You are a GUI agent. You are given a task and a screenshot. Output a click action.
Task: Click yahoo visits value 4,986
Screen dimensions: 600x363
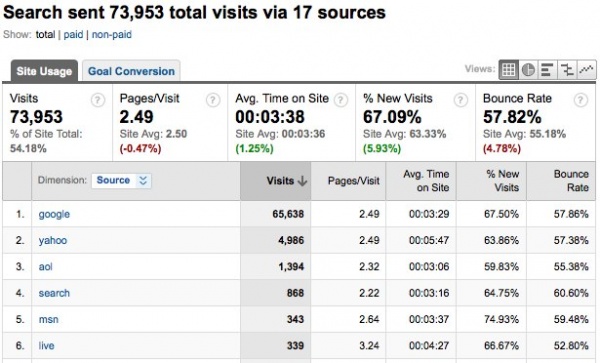[x=291, y=241]
